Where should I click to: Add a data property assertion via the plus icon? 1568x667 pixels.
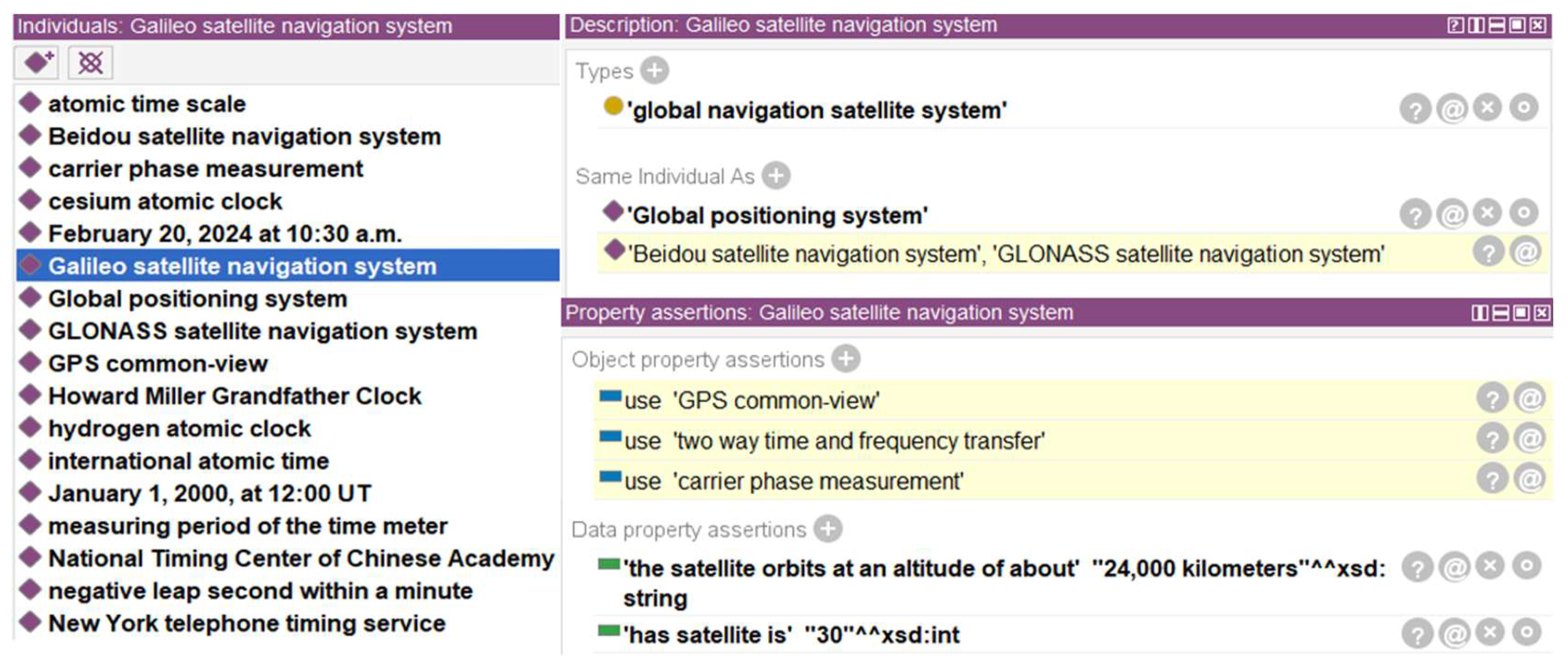pyautogui.click(x=828, y=529)
